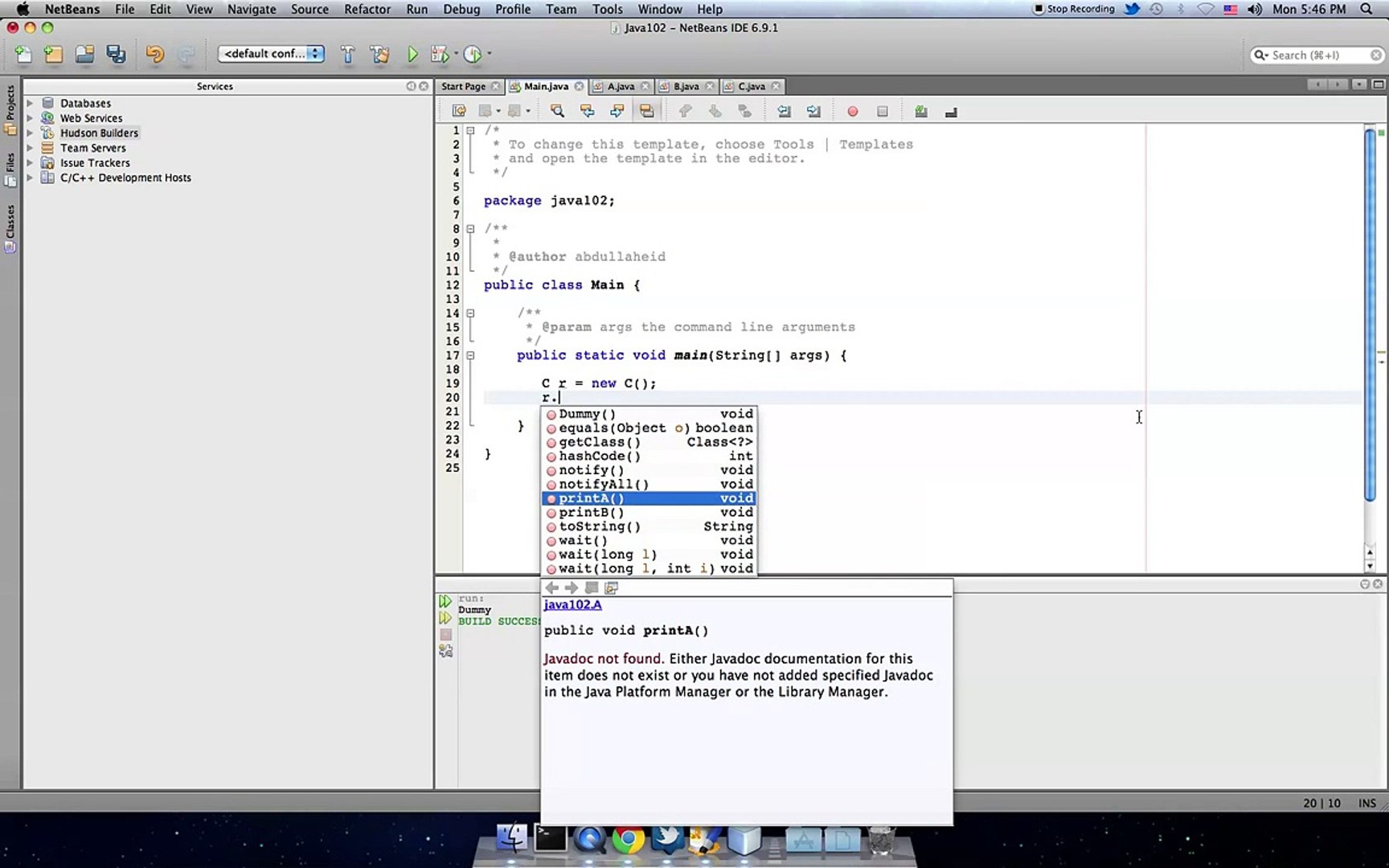Open the Debug Project toolbar icon
The image size is (1389, 868).
439,53
